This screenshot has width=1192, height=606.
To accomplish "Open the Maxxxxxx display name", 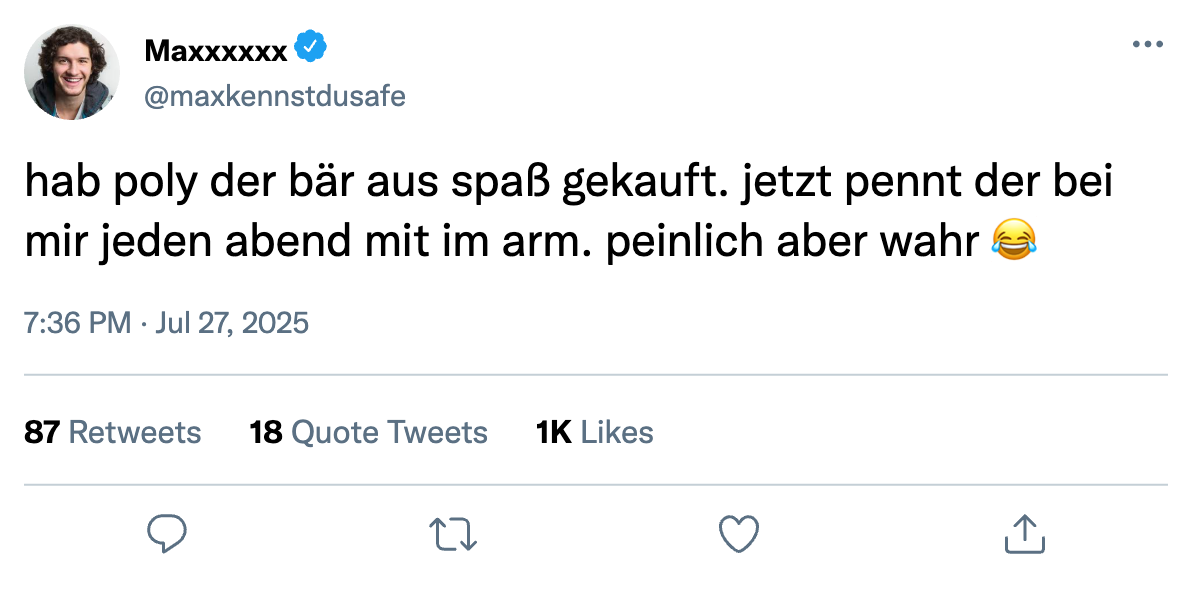I will 216,50.
